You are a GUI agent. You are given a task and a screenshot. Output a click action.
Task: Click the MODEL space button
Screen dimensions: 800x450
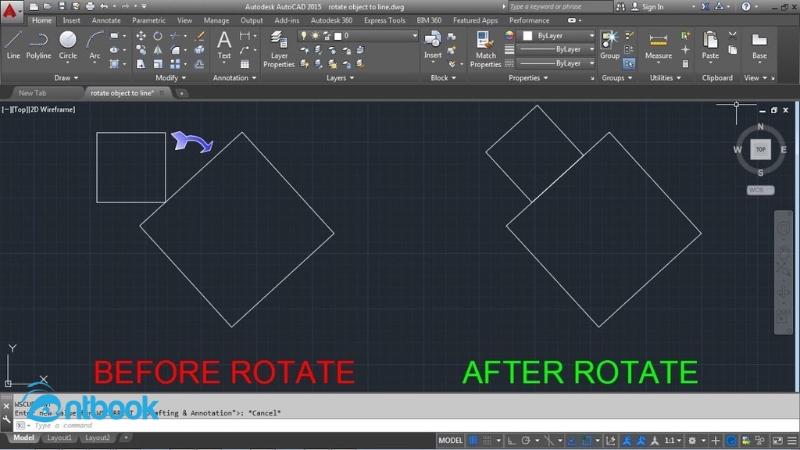coord(450,440)
